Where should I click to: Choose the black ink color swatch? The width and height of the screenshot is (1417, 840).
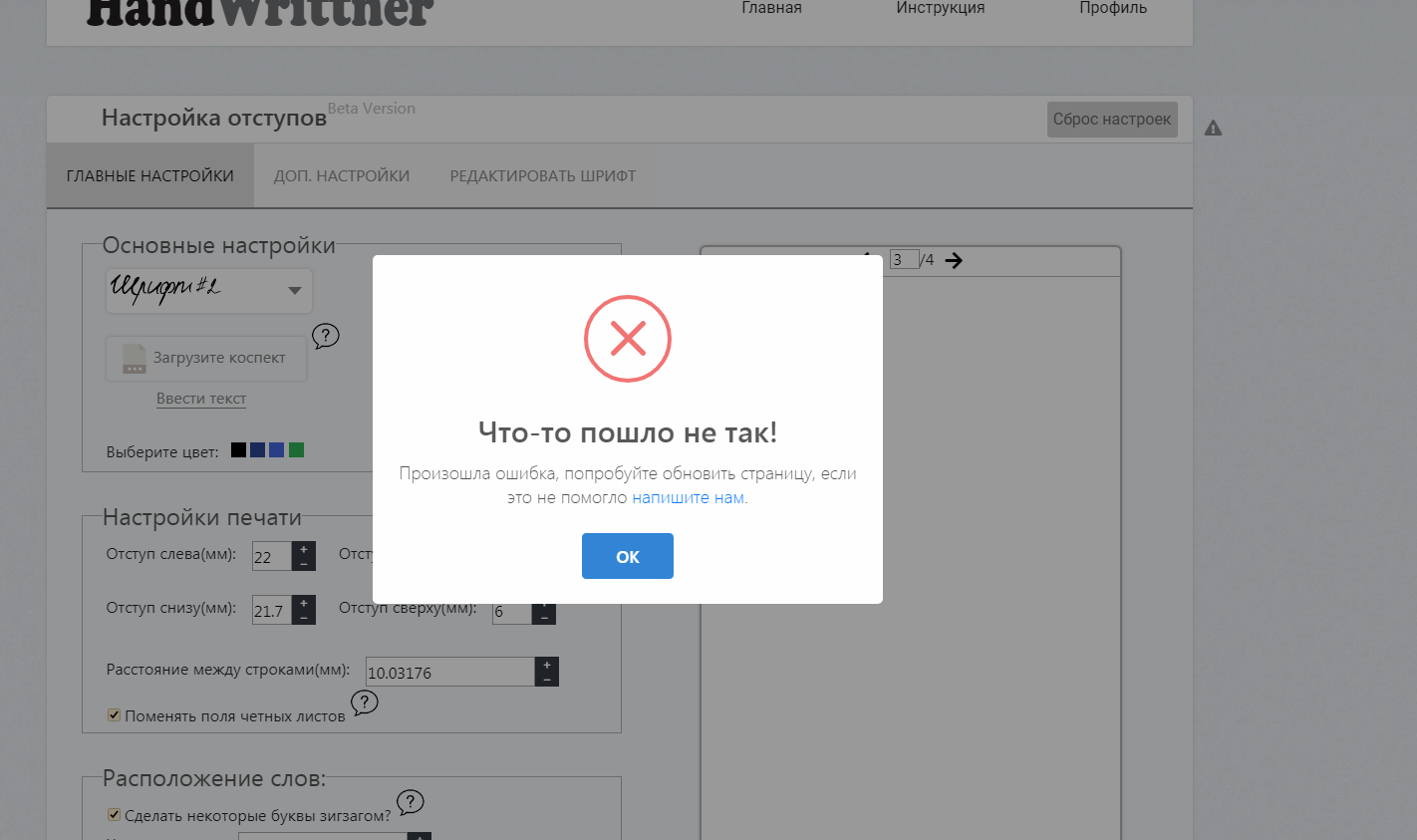pos(238,450)
